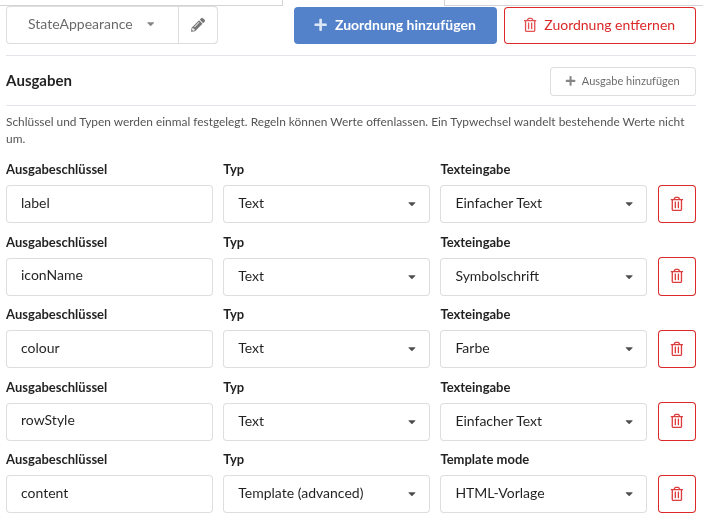
Task: Open Typ dropdown for the colour row
Action: tap(326, 349)
